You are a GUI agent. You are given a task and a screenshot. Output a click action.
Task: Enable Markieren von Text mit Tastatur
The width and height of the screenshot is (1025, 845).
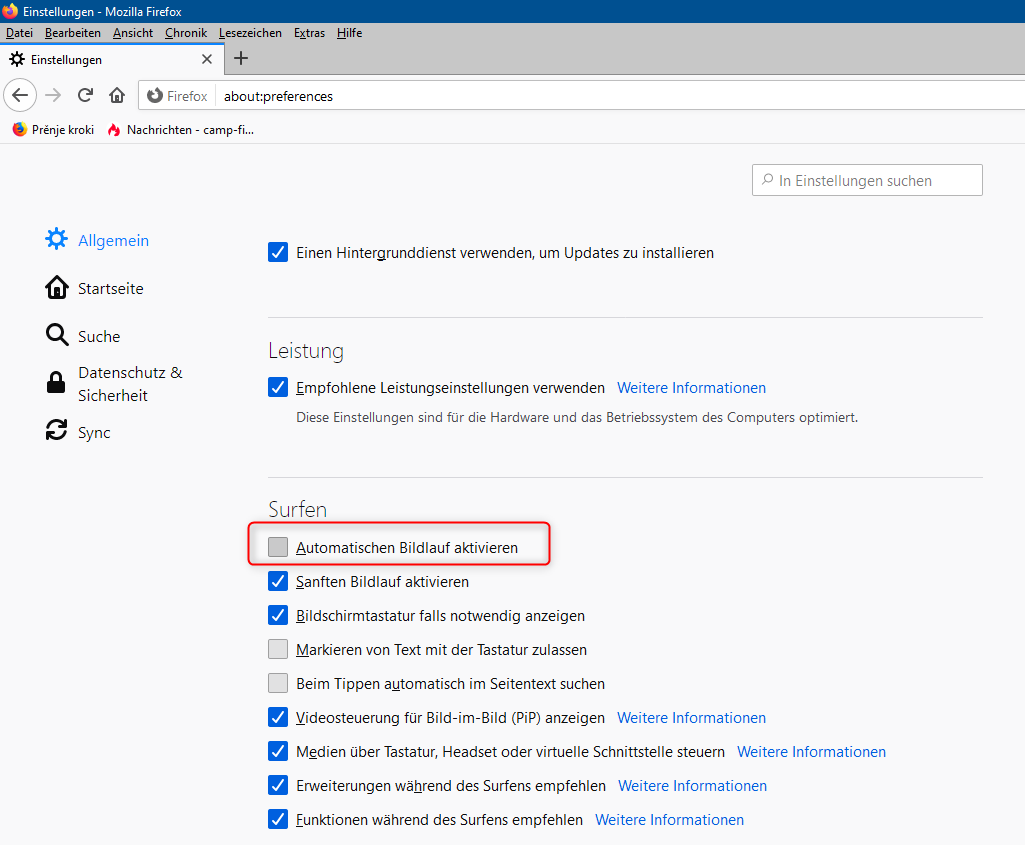coord(278,649)
